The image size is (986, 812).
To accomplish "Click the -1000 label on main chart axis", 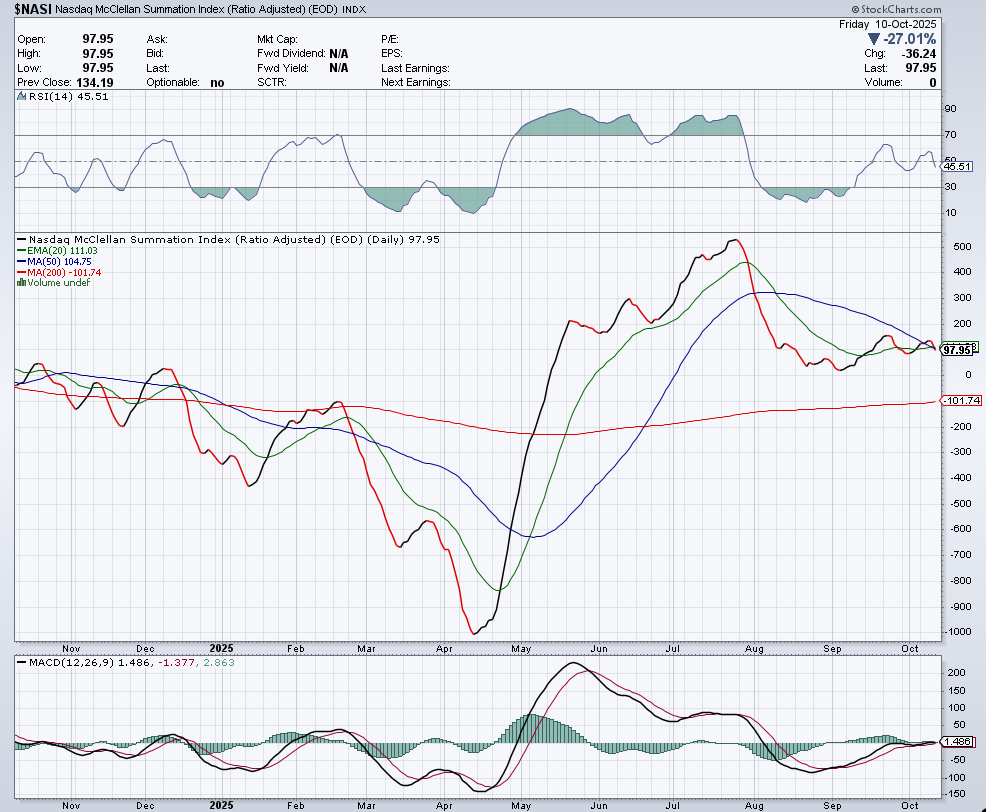I will tap(958, 632).
